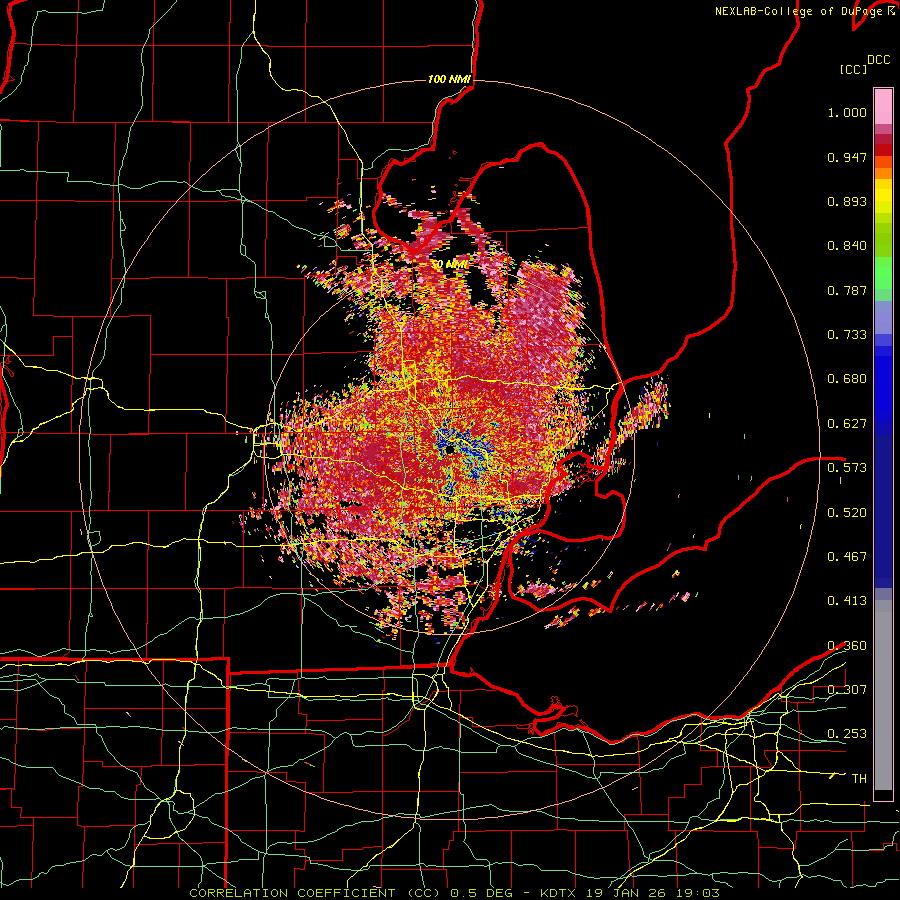The height and width of the screenshot is (900, 900).
Task: Click the 0.253 value on the color scale
Action: click(847, 734)
